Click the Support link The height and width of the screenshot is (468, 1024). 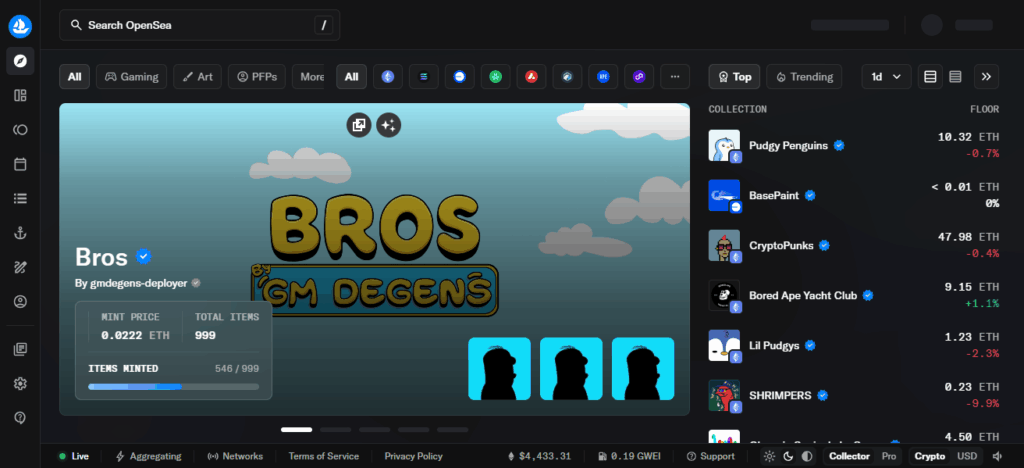(711, 456)
